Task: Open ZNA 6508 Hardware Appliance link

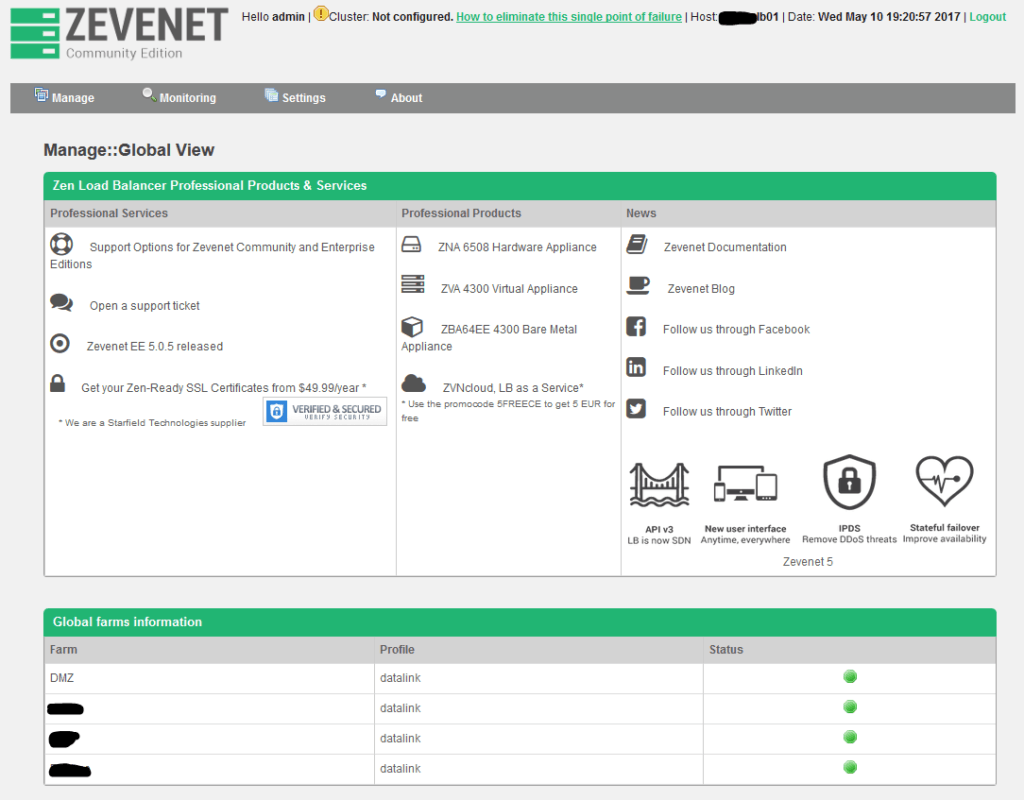Action: 517,247
